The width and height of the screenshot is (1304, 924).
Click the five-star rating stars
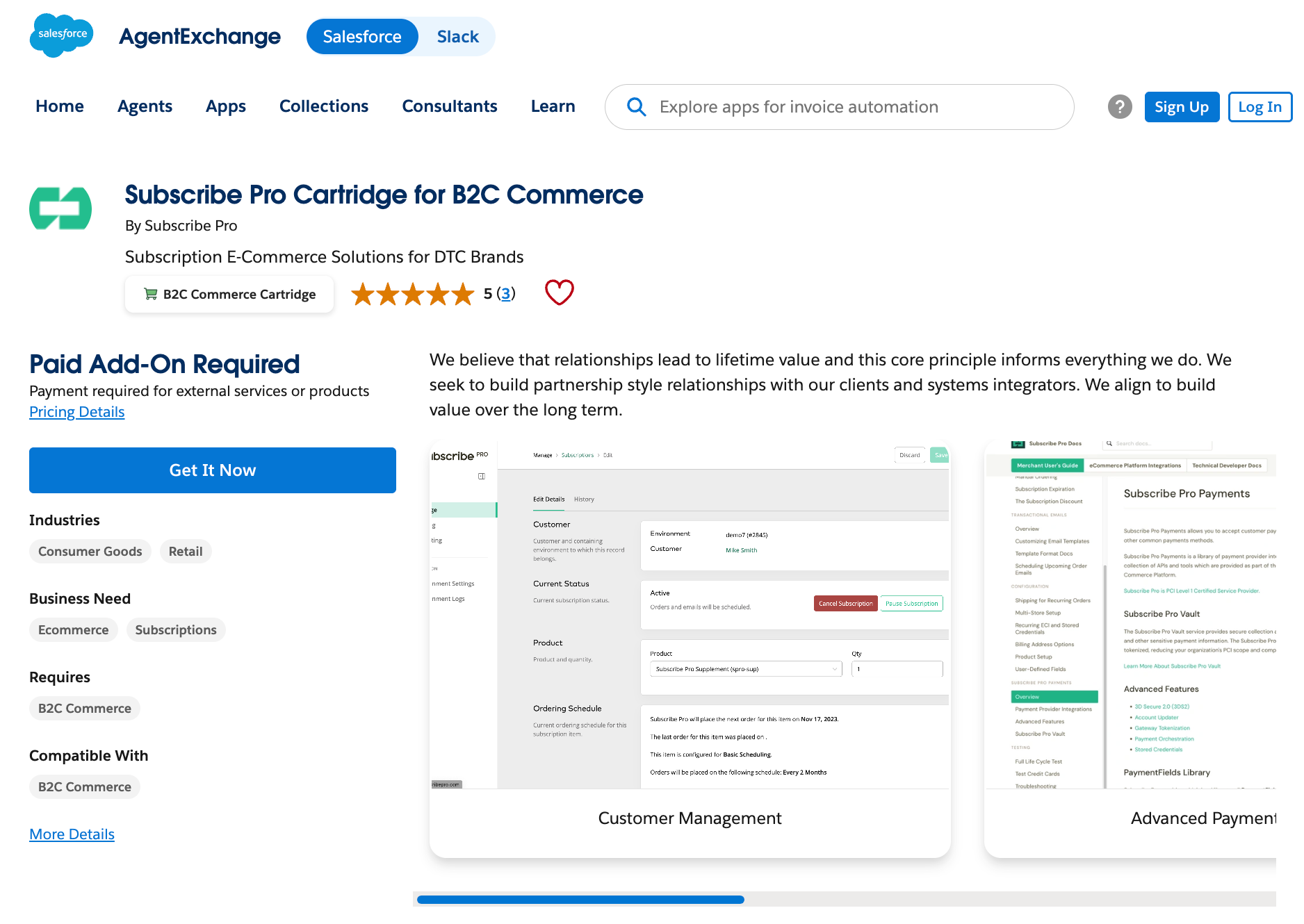click(x=413, y=294)
